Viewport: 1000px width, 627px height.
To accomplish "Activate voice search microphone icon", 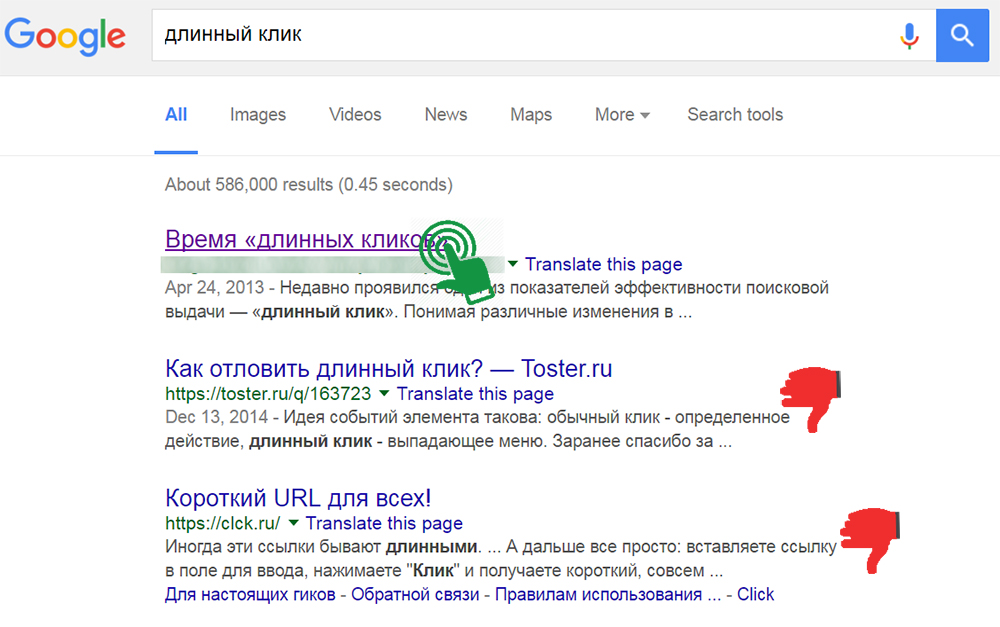I will 909,36.
